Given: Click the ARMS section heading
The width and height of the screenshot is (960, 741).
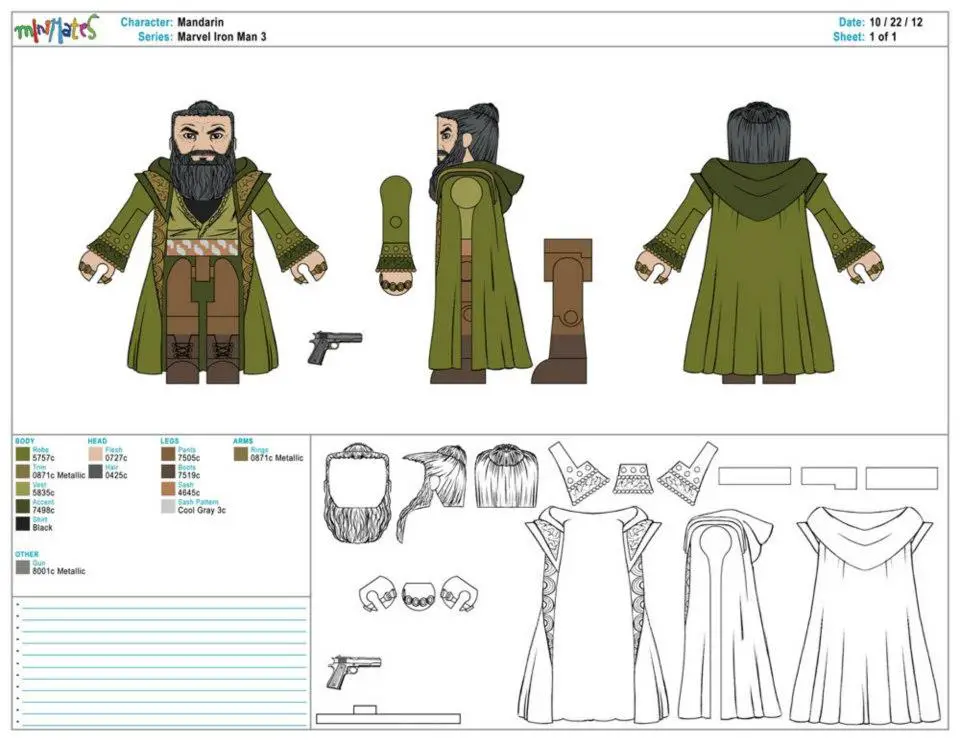Looking at the screenshot, I should pyautogui.click(x=243, y=441).
